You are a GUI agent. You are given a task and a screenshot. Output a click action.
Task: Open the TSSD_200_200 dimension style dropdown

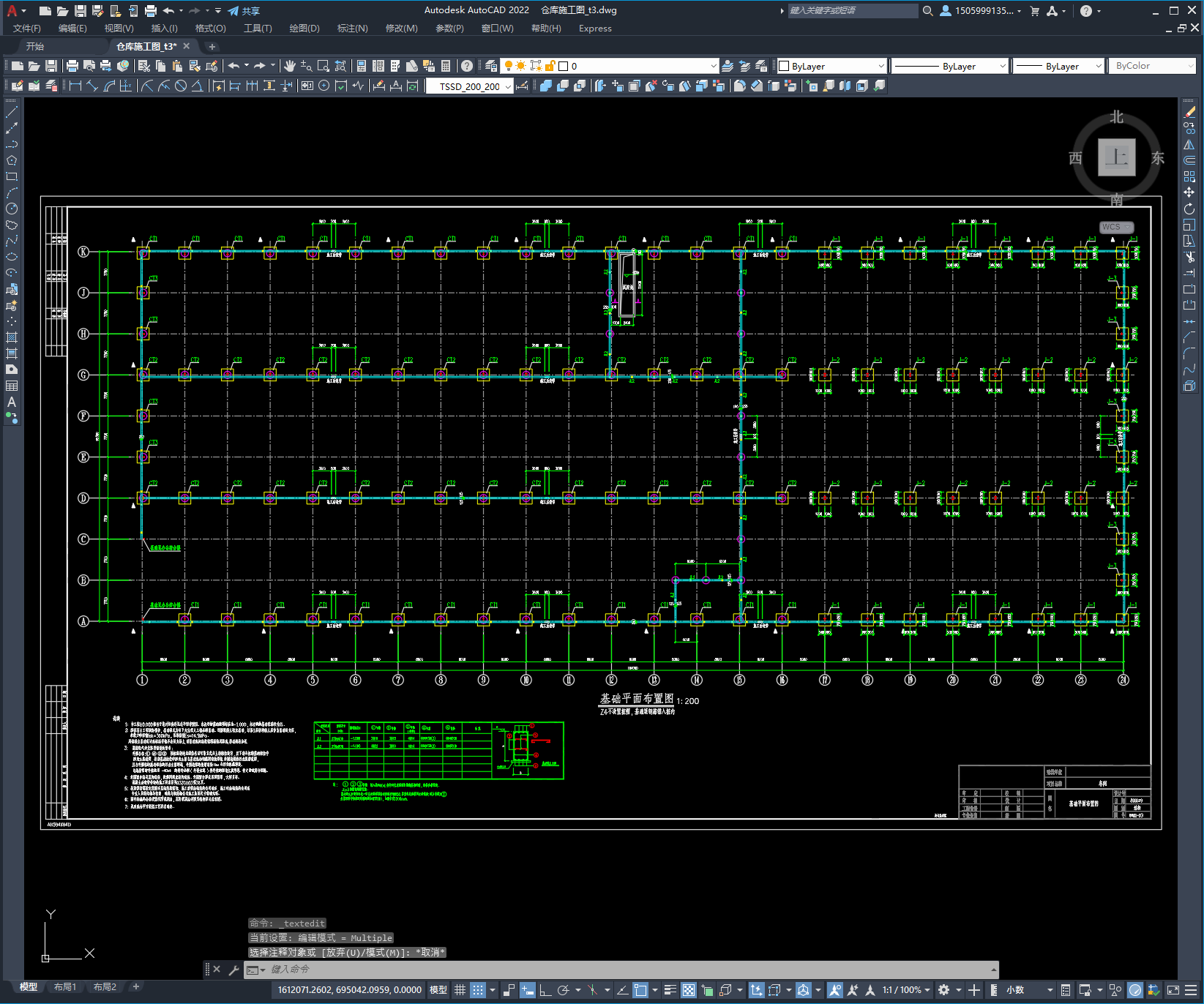508,86
